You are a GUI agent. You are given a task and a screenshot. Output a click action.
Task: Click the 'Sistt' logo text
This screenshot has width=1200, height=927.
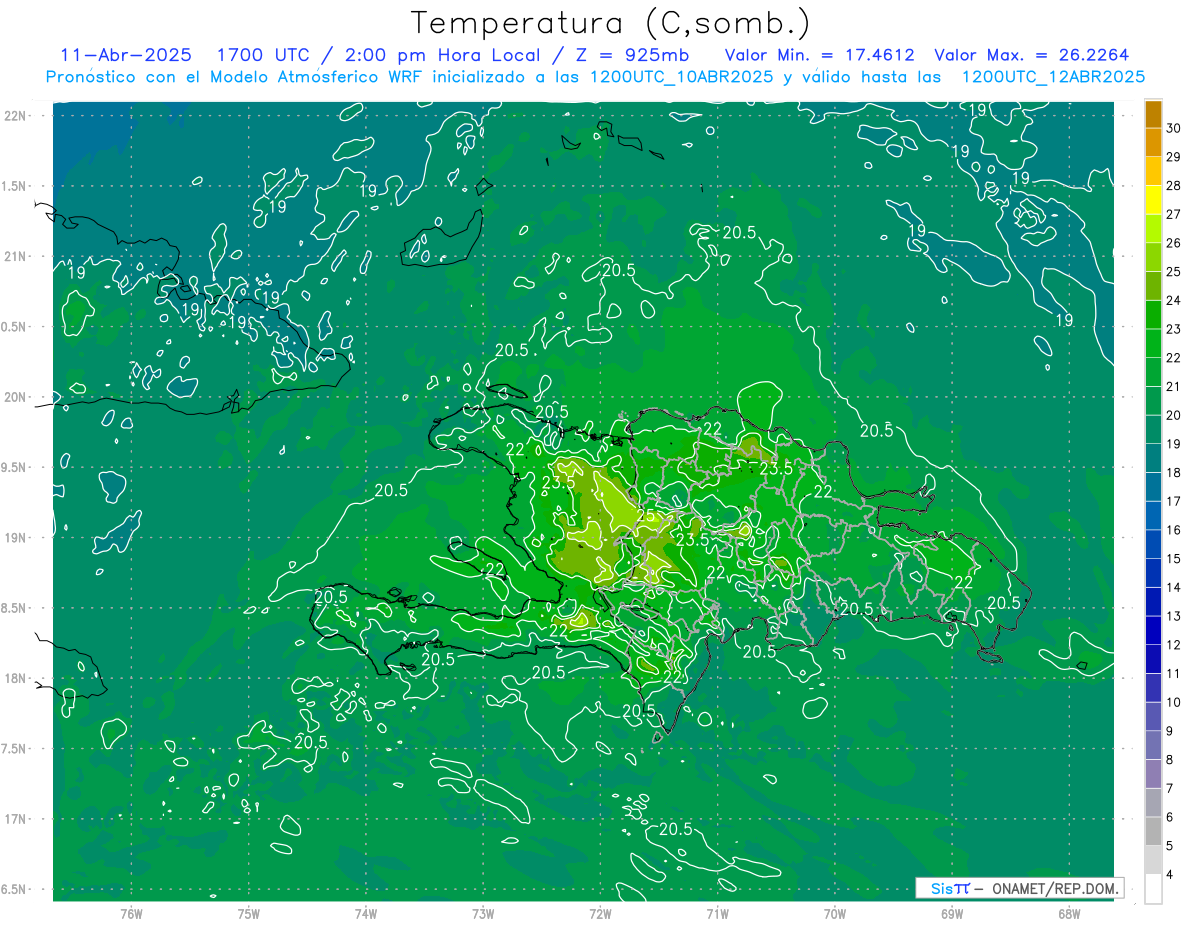pyautogui.click(x=949, y=888)
